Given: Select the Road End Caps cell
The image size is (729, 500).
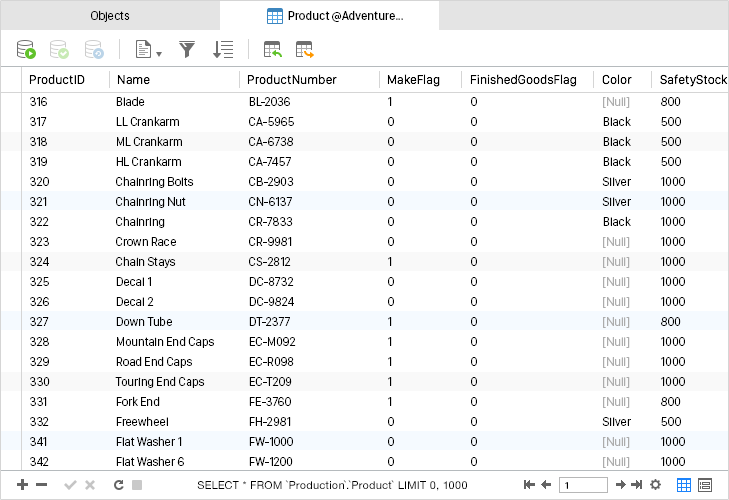Looking at the screenshot, I should coord(154,362).
